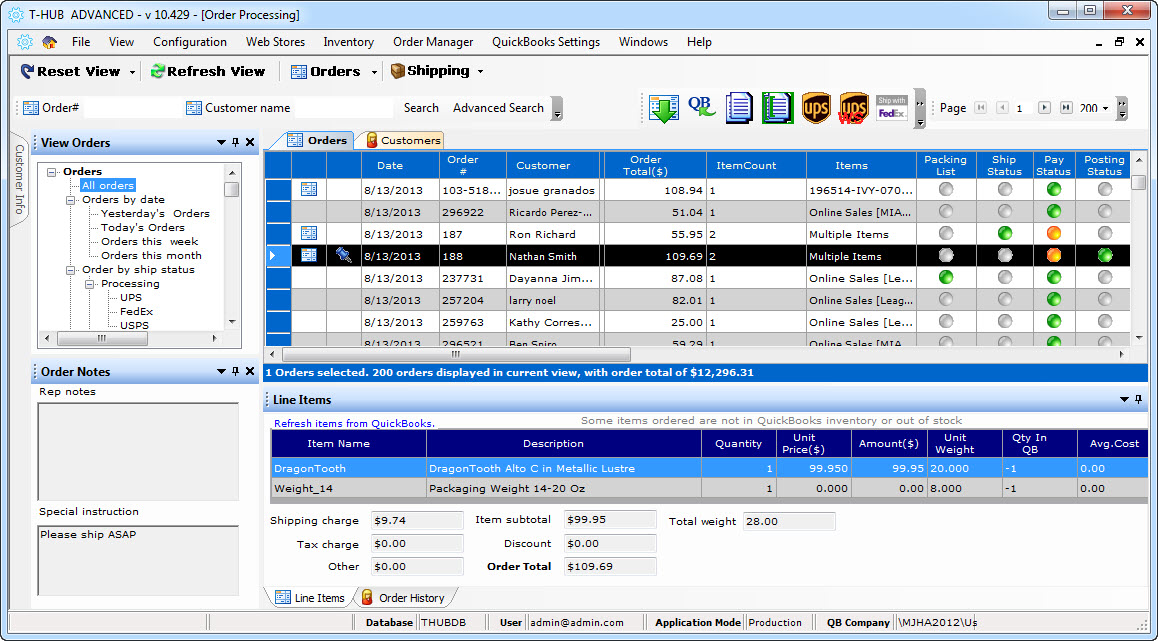This screenshot has width=1158, height=641.
Task: Open the Shipping dropdown arrow
Action: [480, 72]
